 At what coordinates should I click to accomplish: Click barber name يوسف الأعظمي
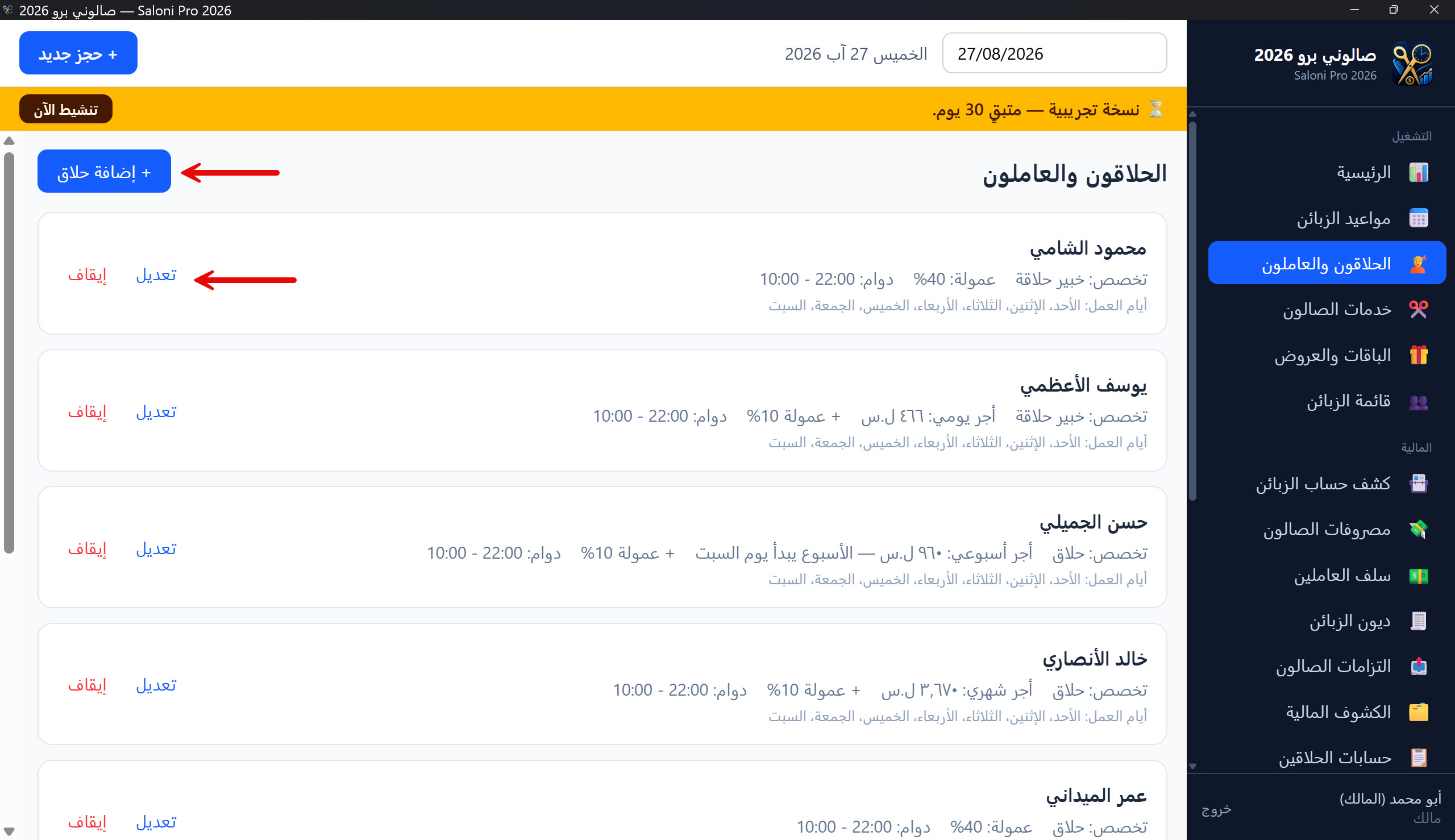pos(1083,385)
